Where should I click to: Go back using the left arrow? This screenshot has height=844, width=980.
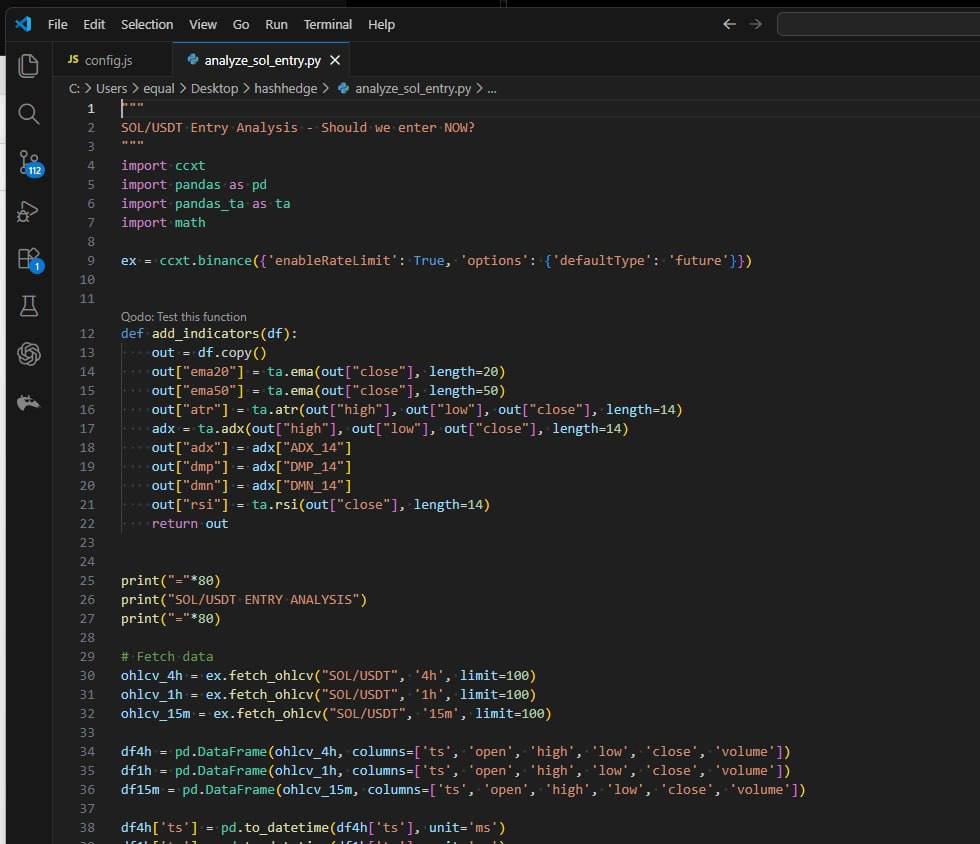point(729,24)
